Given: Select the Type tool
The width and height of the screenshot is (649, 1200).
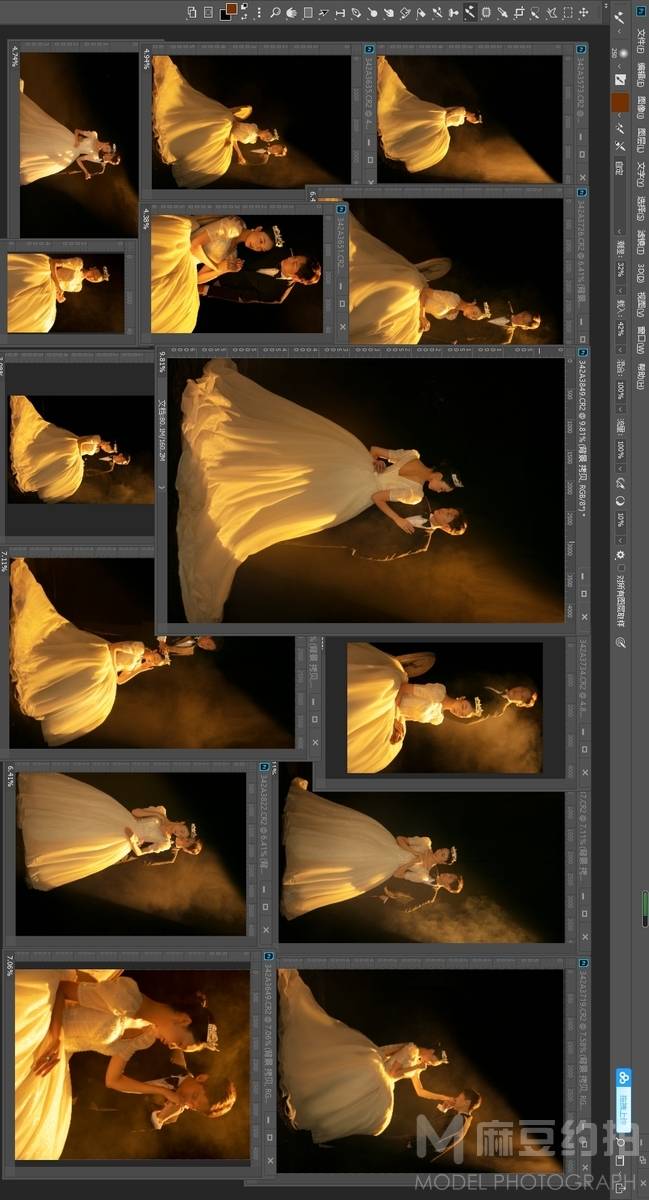Looking at the screenshot, I should tap(340, 13).
